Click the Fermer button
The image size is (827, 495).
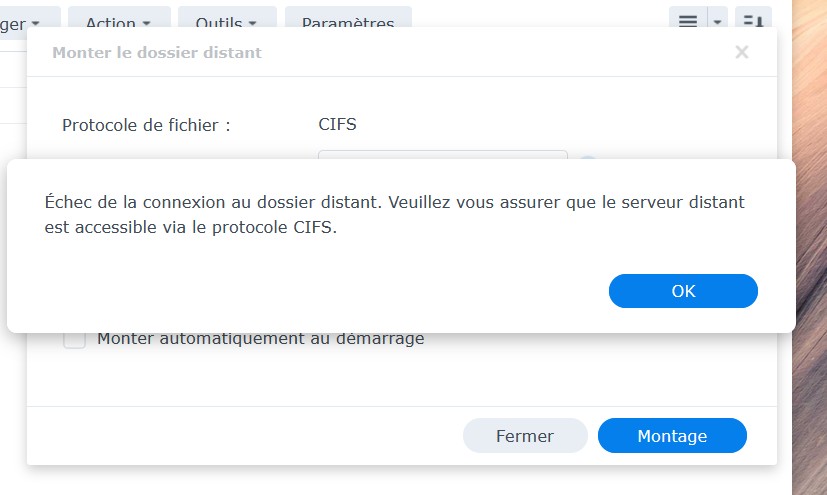[524, 436]
